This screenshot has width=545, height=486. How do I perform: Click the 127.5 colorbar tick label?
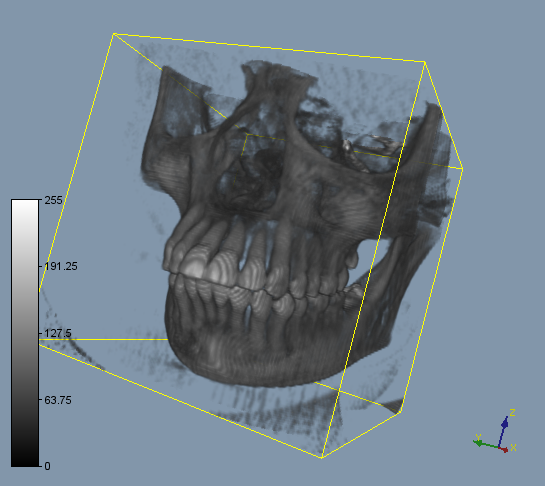58,333
